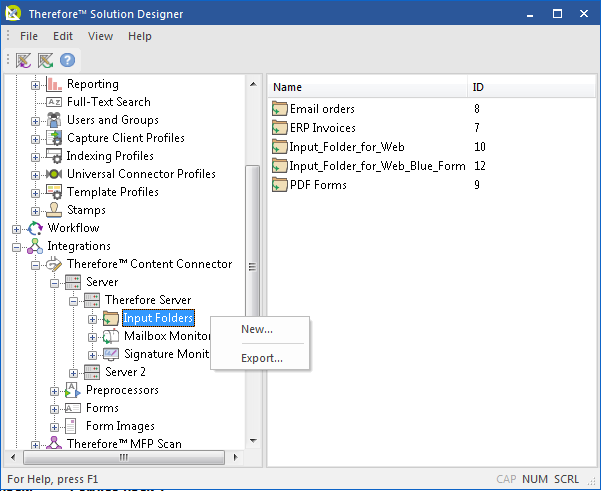The width and height of the screenshot is (602, 491).
Task: Sort by the Name column header
Action: tap(367, 87)
